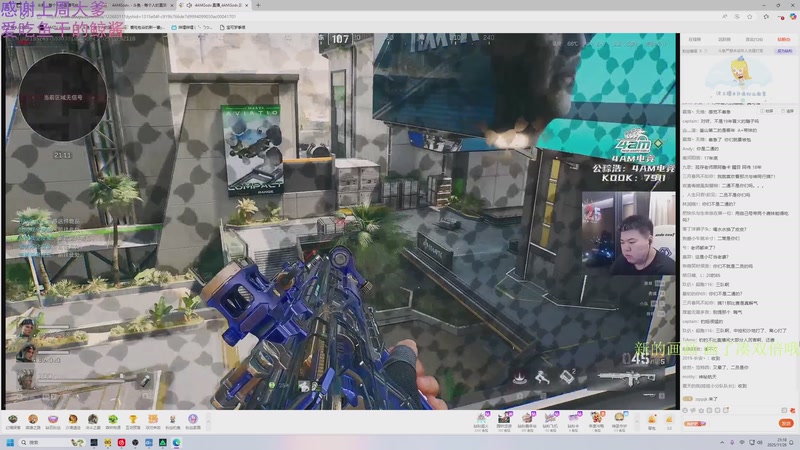Switch to the second chat panel tab

(x=724, y=39)
